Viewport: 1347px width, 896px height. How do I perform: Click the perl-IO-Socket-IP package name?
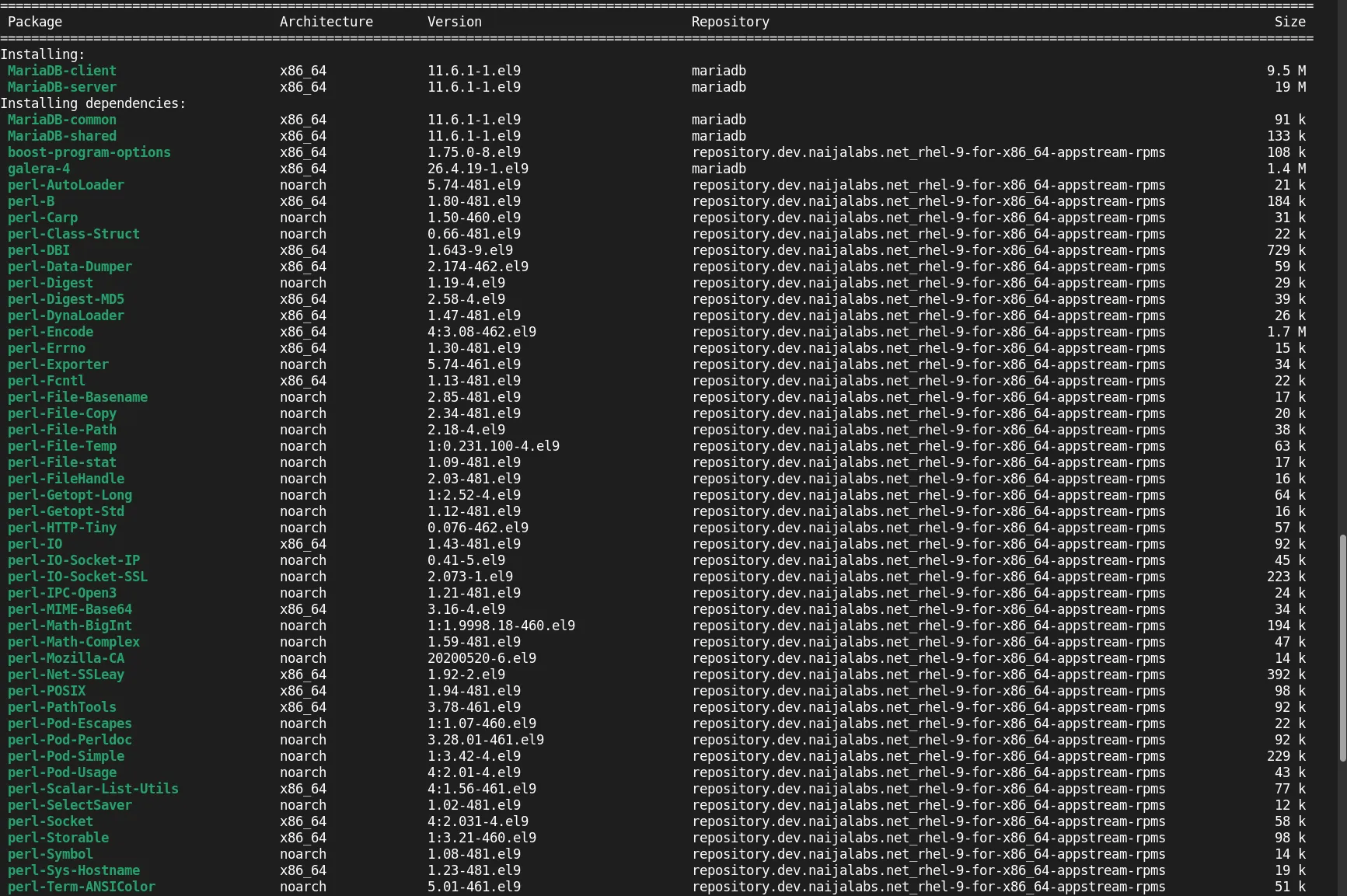tap(74, 560)
